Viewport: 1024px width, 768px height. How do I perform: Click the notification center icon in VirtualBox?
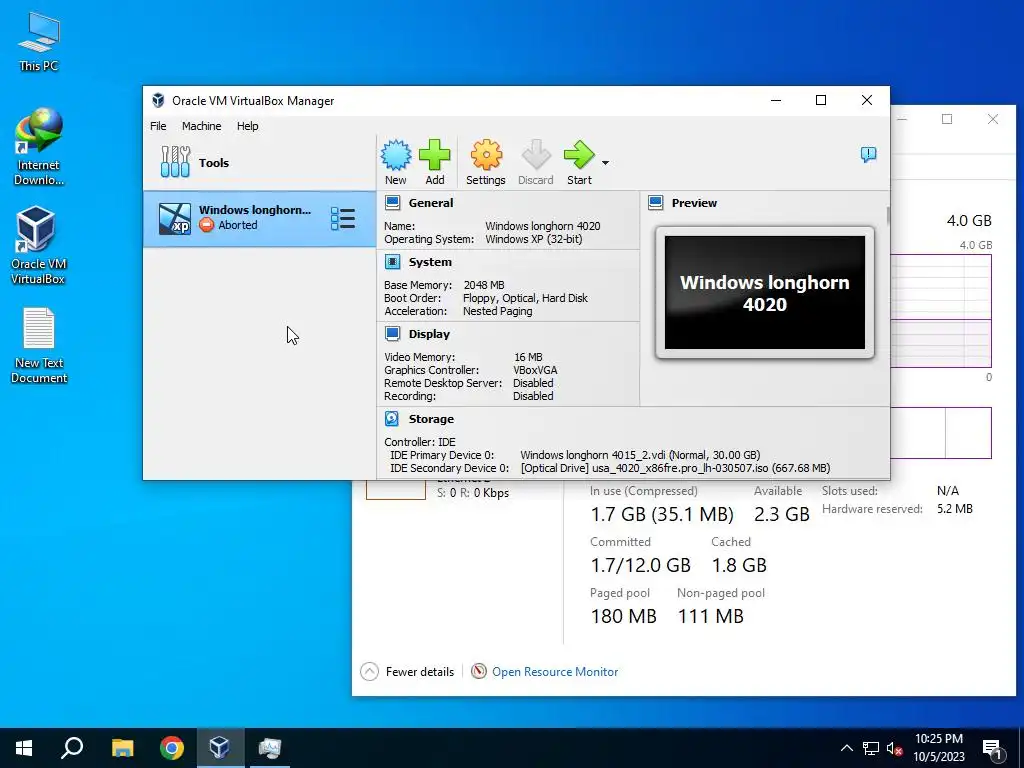(x=868, y=155)
